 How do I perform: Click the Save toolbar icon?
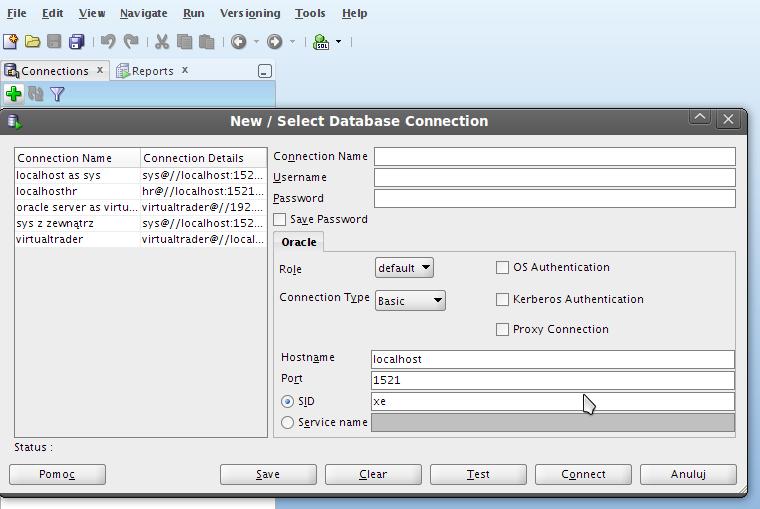pos(54,42)
